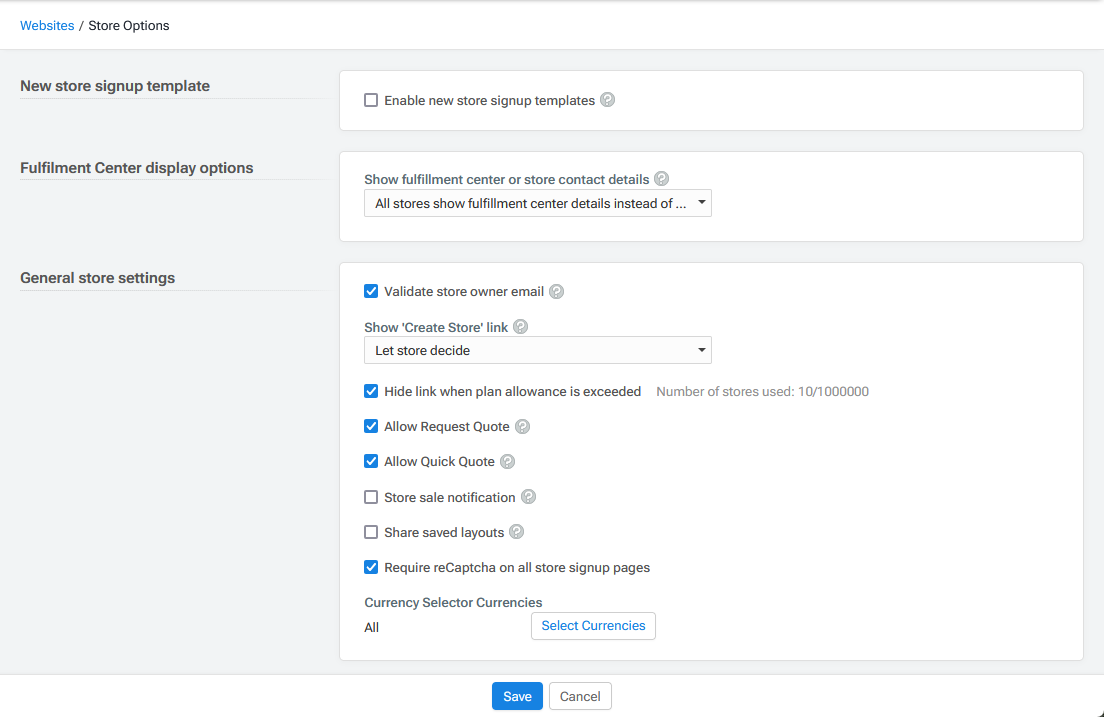Screen dimensions: 1104x717
Task: Open fulfillment center details dropdown
Action: pos(537,203)
